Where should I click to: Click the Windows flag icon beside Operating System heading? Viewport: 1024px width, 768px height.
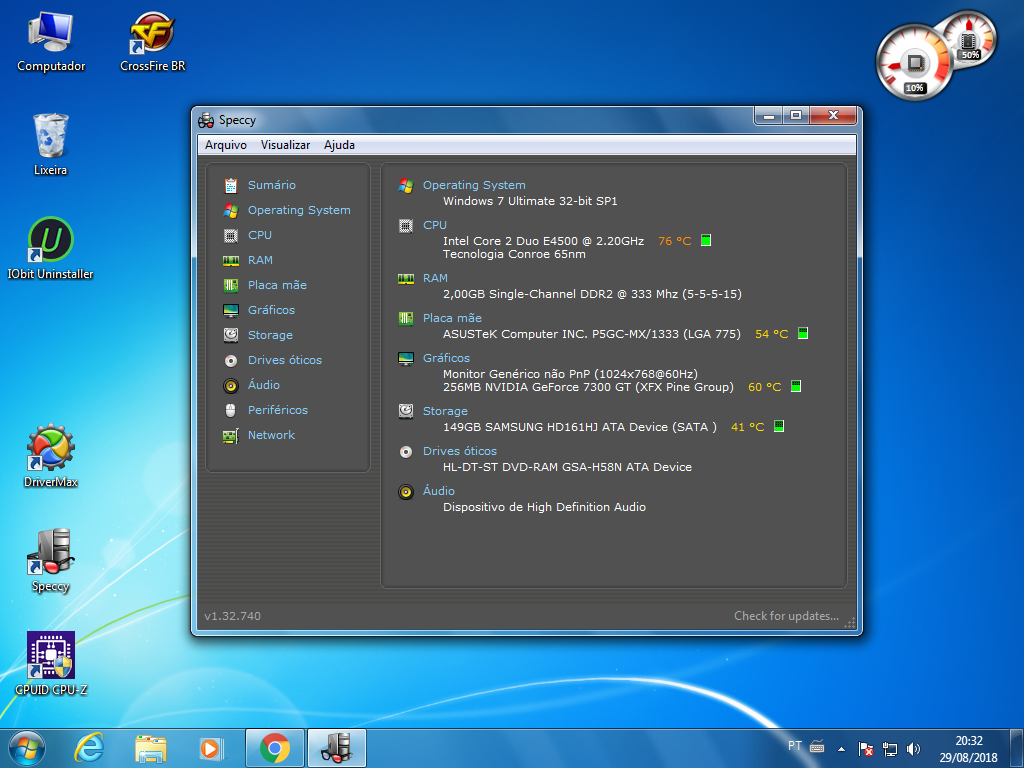(x=406, y=185)
